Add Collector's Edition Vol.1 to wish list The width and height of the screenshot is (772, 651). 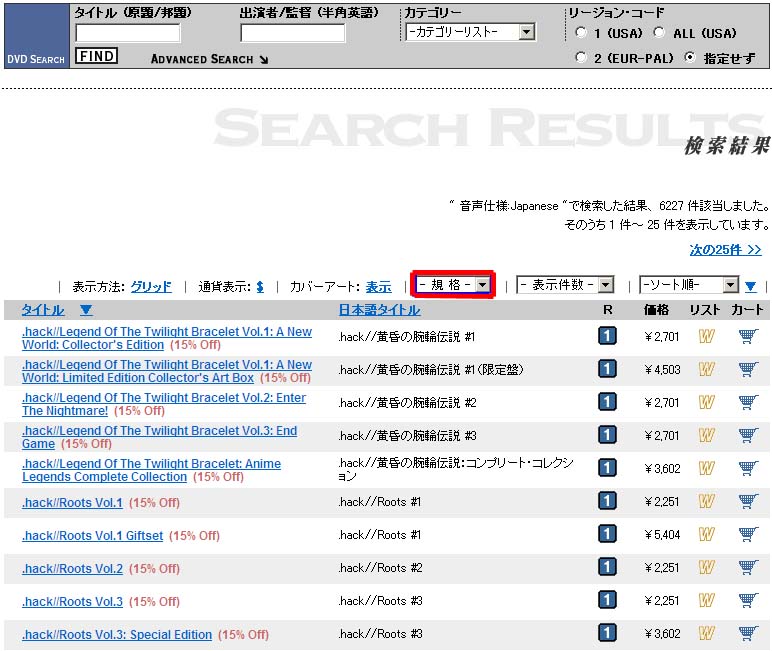coord(706,336)
